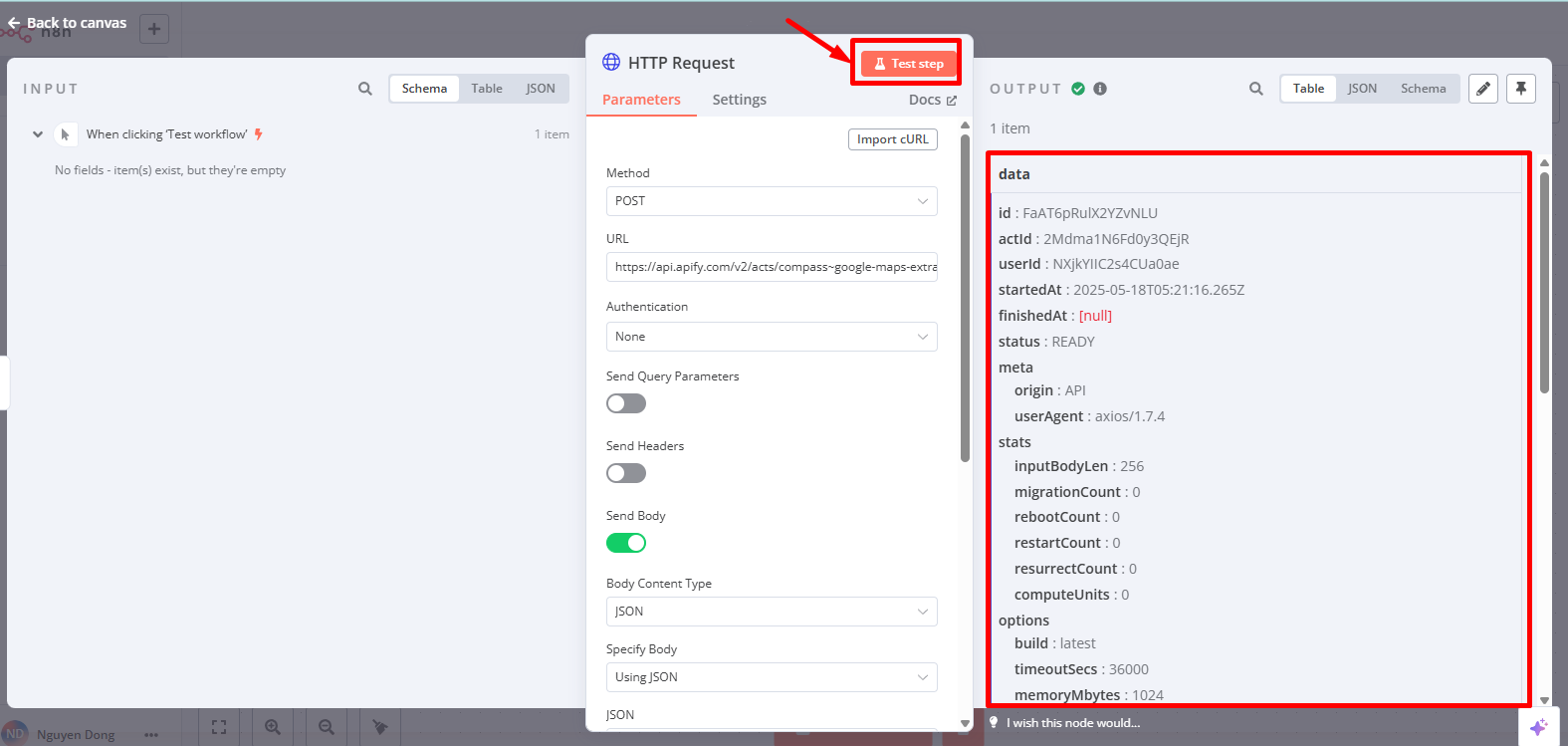Click the parameters panel vertical scrollbar
1568x746 pixels.
point(965,299)
